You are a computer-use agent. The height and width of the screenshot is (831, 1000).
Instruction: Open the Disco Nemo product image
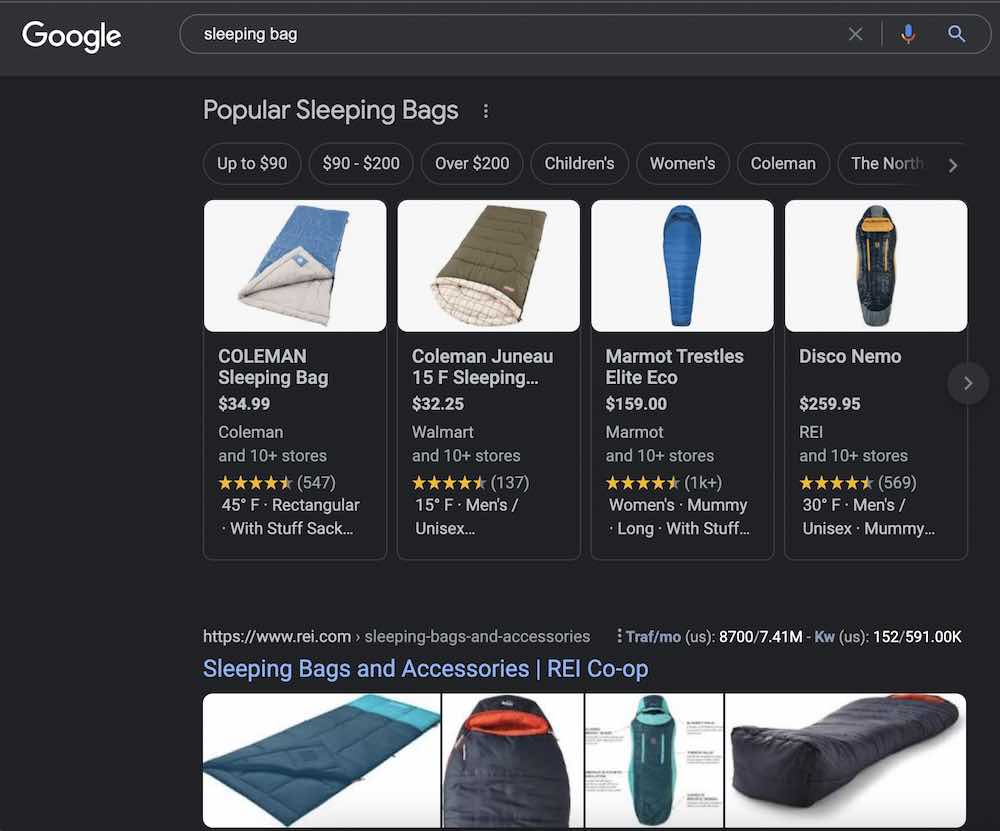875,266
